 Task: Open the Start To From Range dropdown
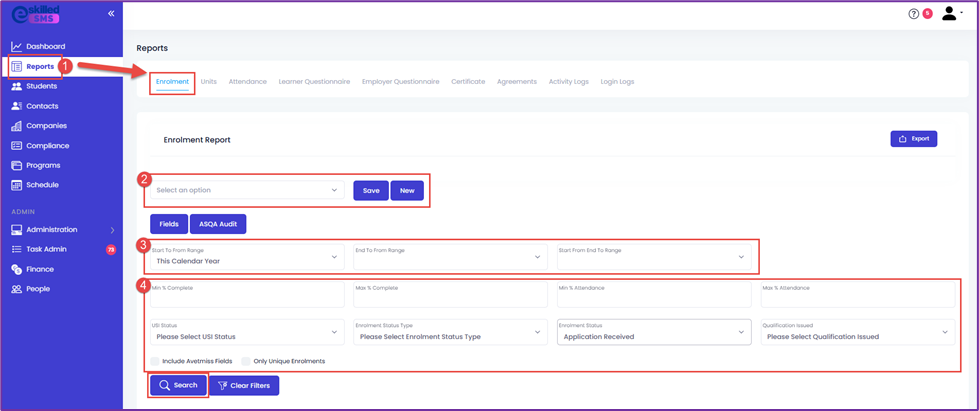coord(247,257)
